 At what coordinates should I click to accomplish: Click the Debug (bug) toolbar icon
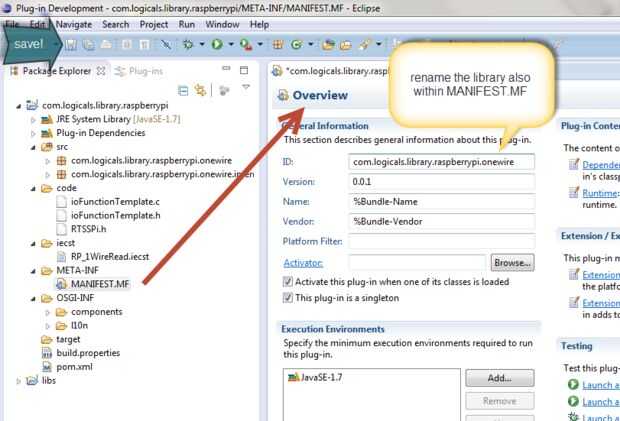tap(188, 44)
